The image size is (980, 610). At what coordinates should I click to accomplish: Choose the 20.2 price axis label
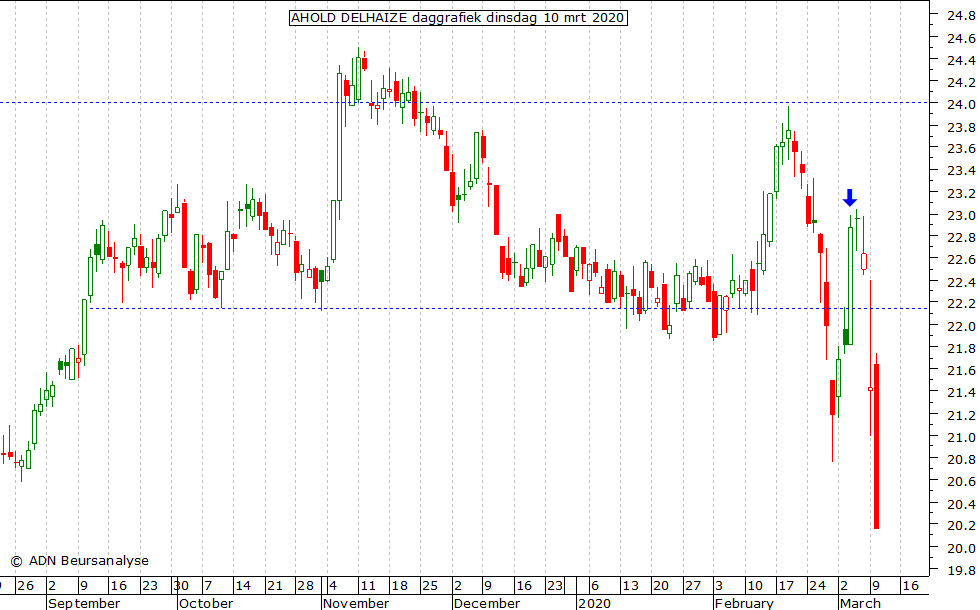click(x=961, y=526)
